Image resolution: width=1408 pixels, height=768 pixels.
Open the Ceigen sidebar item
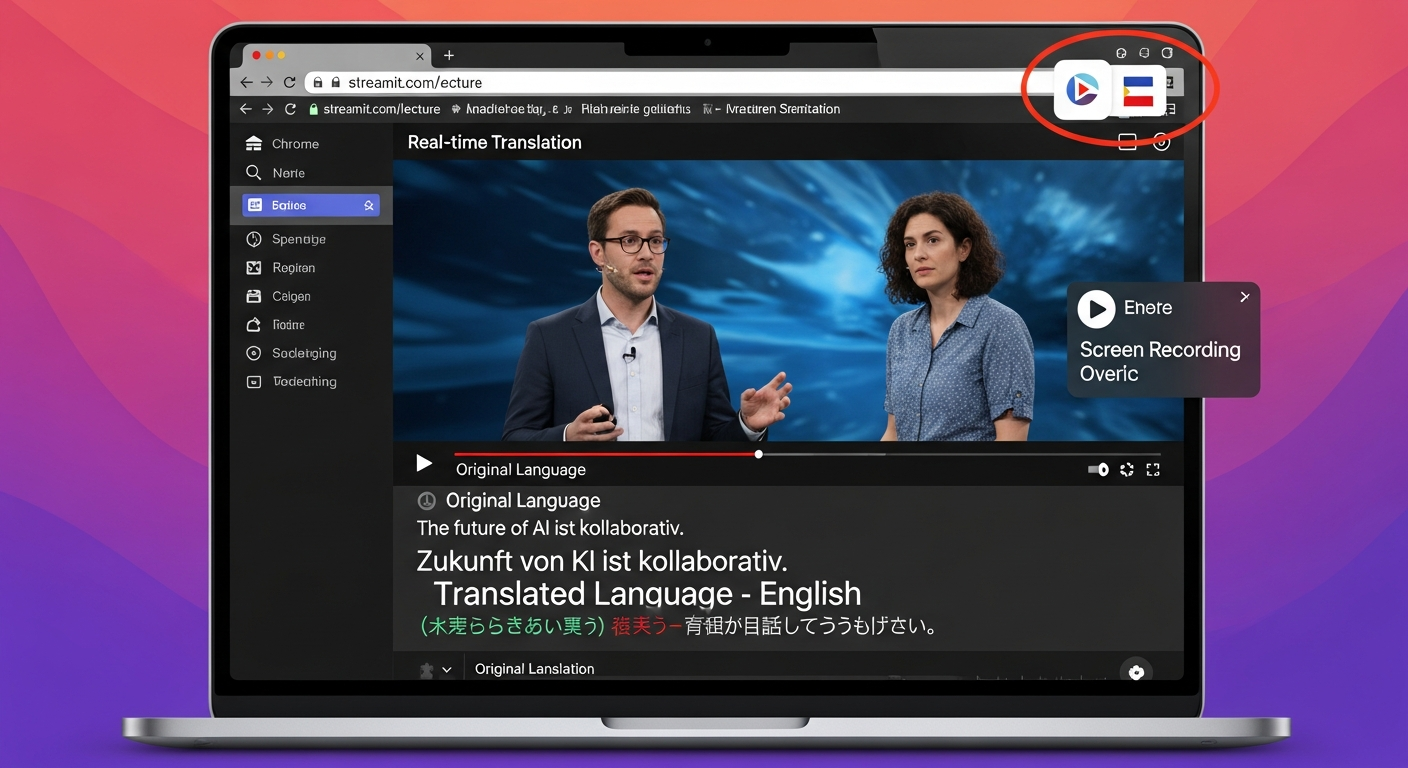point(279,296)
